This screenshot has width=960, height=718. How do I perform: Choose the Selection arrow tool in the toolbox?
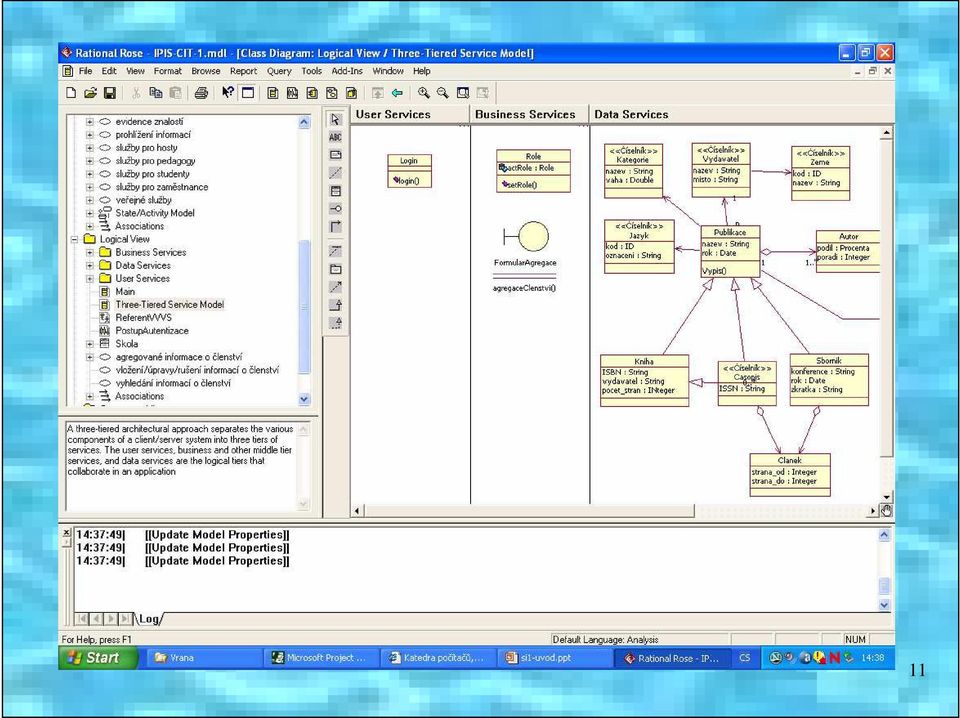(336, 119)
